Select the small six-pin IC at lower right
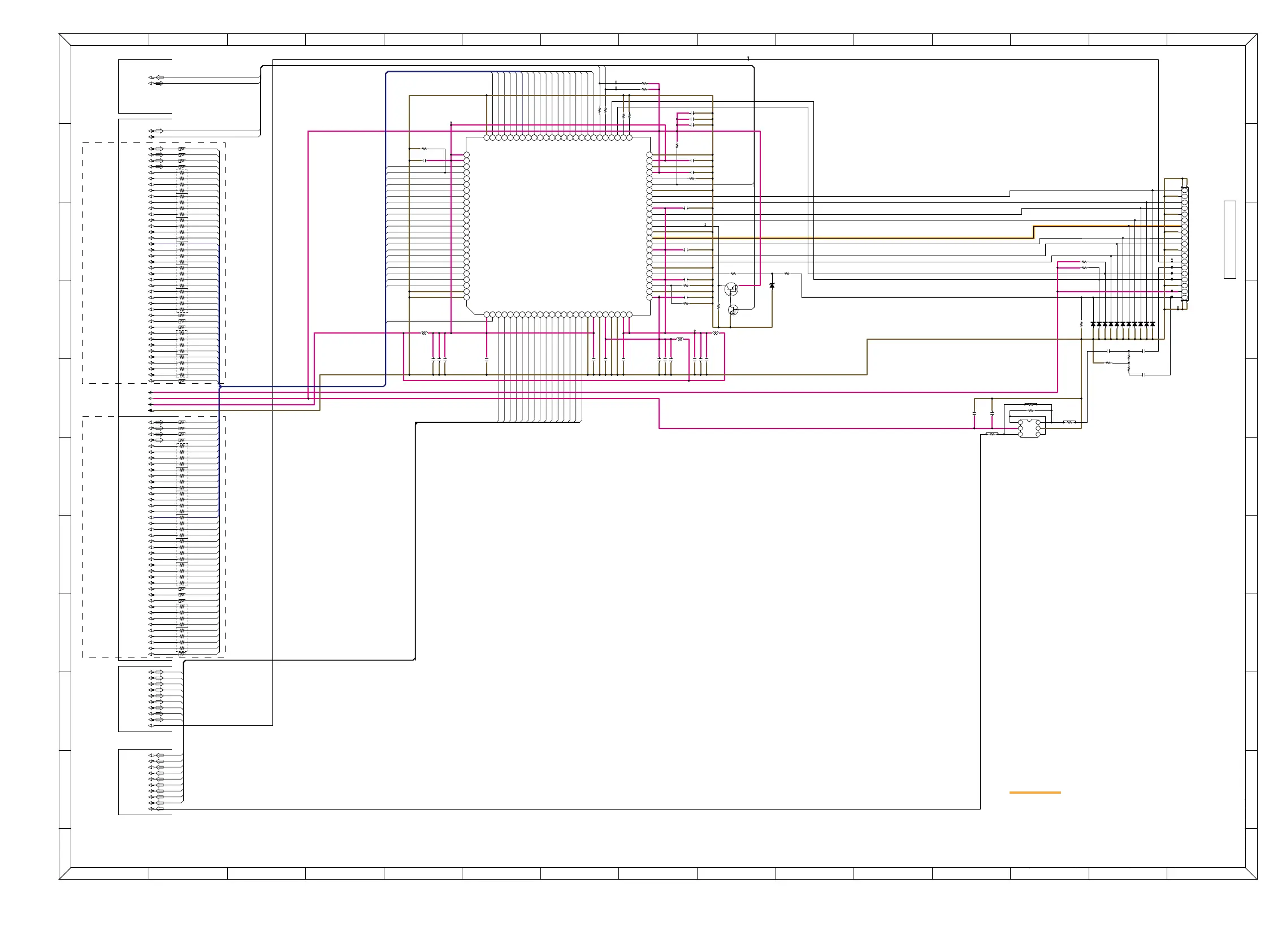 (x=1029, y=428)
